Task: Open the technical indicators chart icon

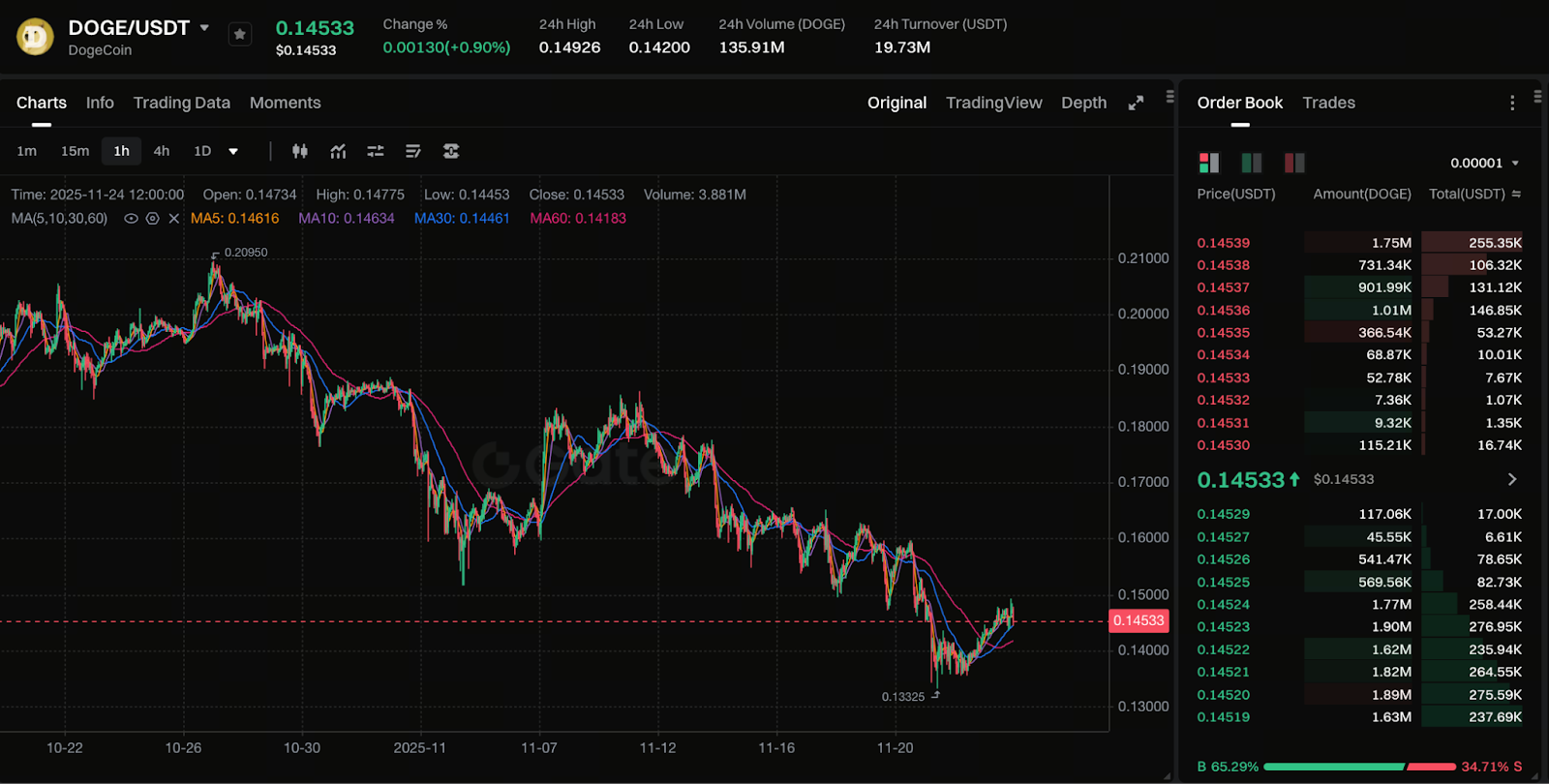Action: point(338,151)
